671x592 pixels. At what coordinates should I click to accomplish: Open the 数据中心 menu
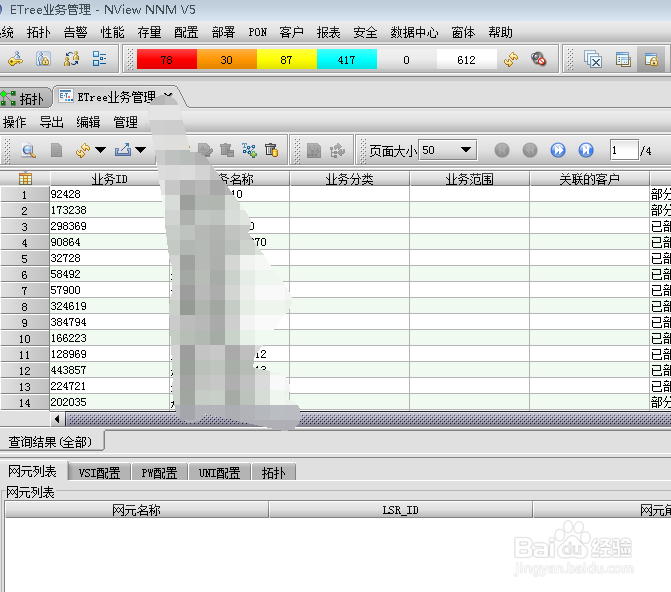(414, 33)
